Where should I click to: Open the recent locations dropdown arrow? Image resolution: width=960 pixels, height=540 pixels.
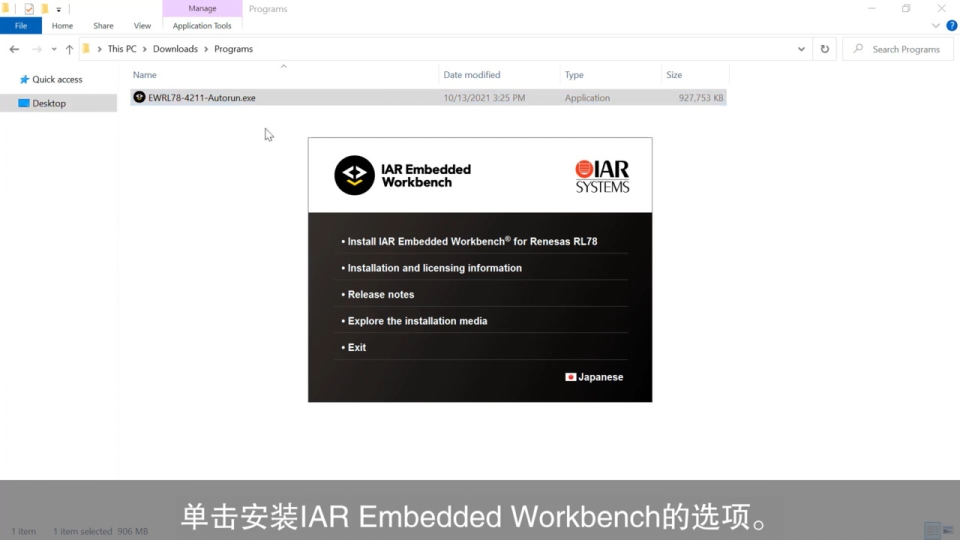[x=54, y=49]
